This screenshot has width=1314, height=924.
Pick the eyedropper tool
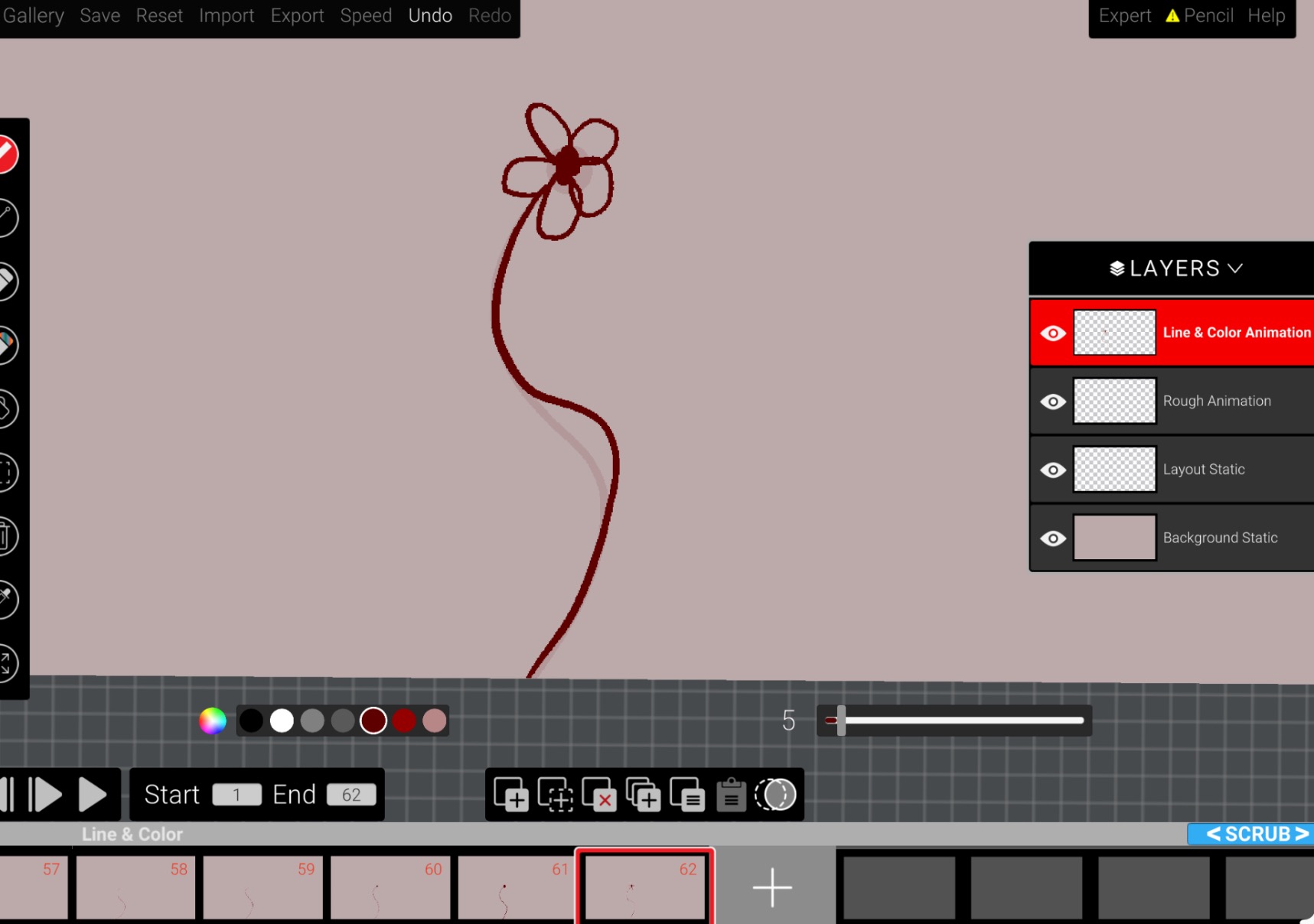6,599
